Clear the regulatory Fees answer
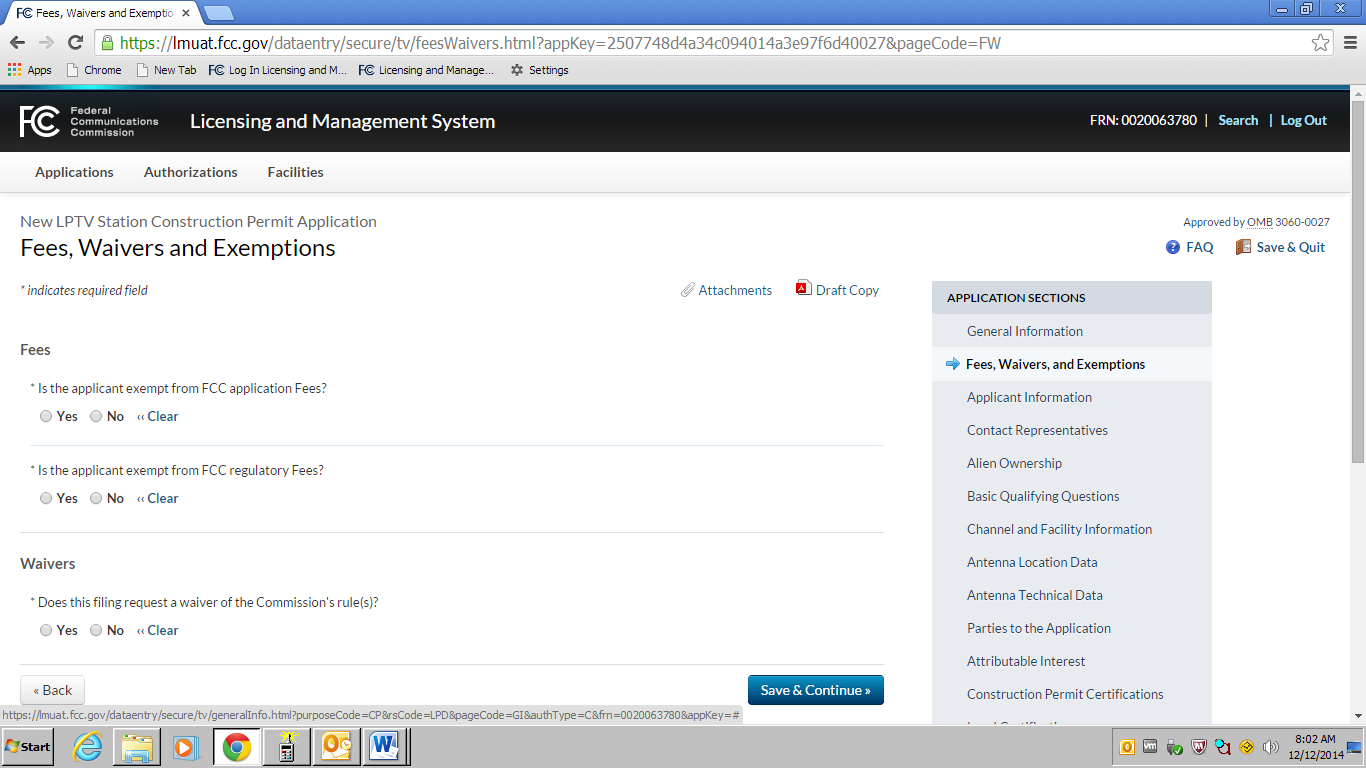This screenshot has width=1366, height=768. [158, 498]
